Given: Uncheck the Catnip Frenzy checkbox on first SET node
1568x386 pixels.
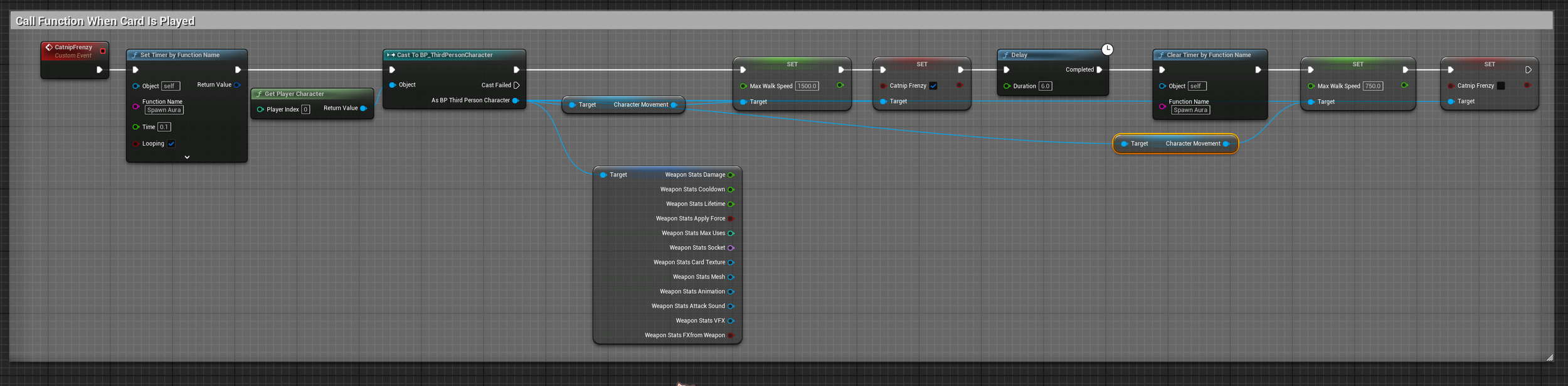Looking at the screenshot, I should click(933, 86).
